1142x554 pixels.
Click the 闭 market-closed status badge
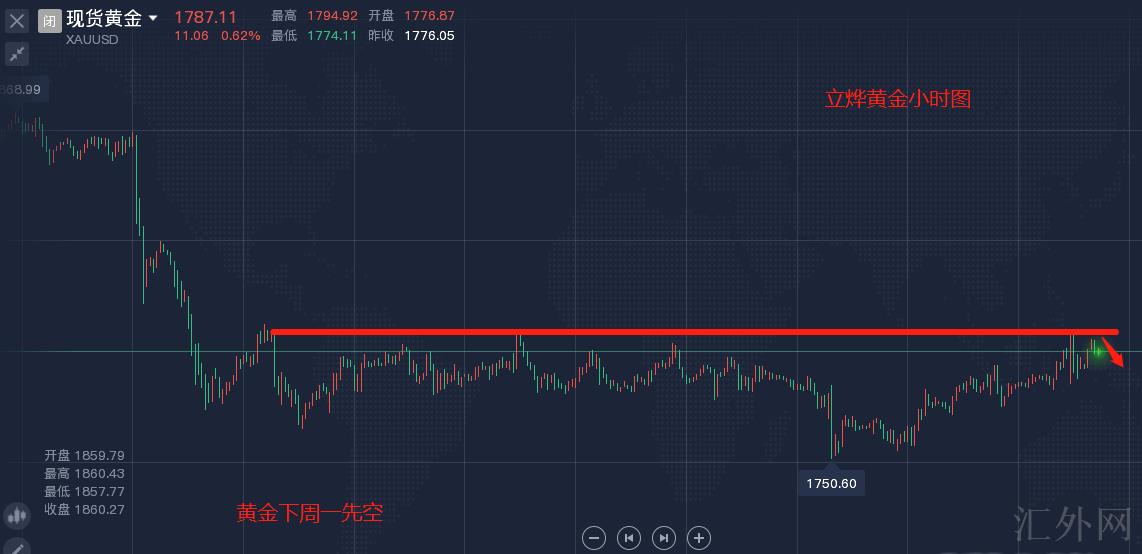(49, 20)
